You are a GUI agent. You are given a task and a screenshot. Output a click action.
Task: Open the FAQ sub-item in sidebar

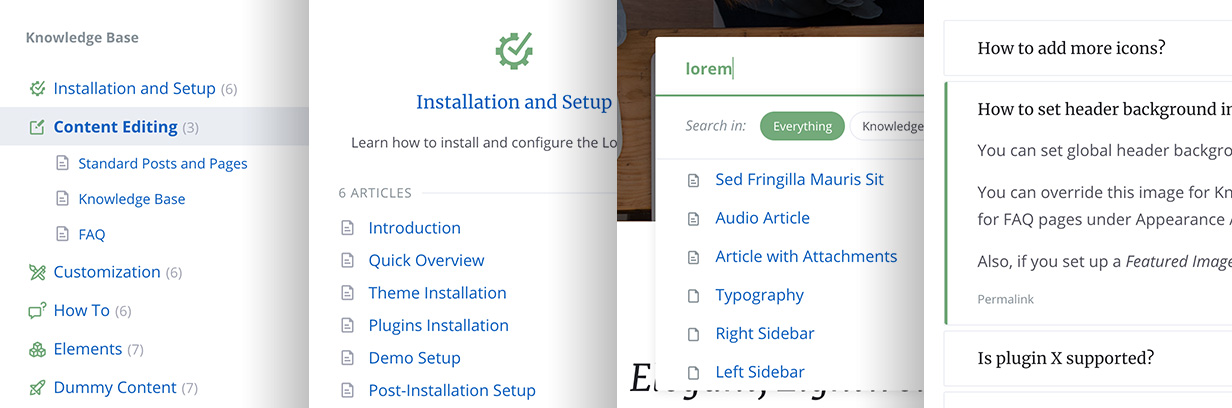coord(92,235)
